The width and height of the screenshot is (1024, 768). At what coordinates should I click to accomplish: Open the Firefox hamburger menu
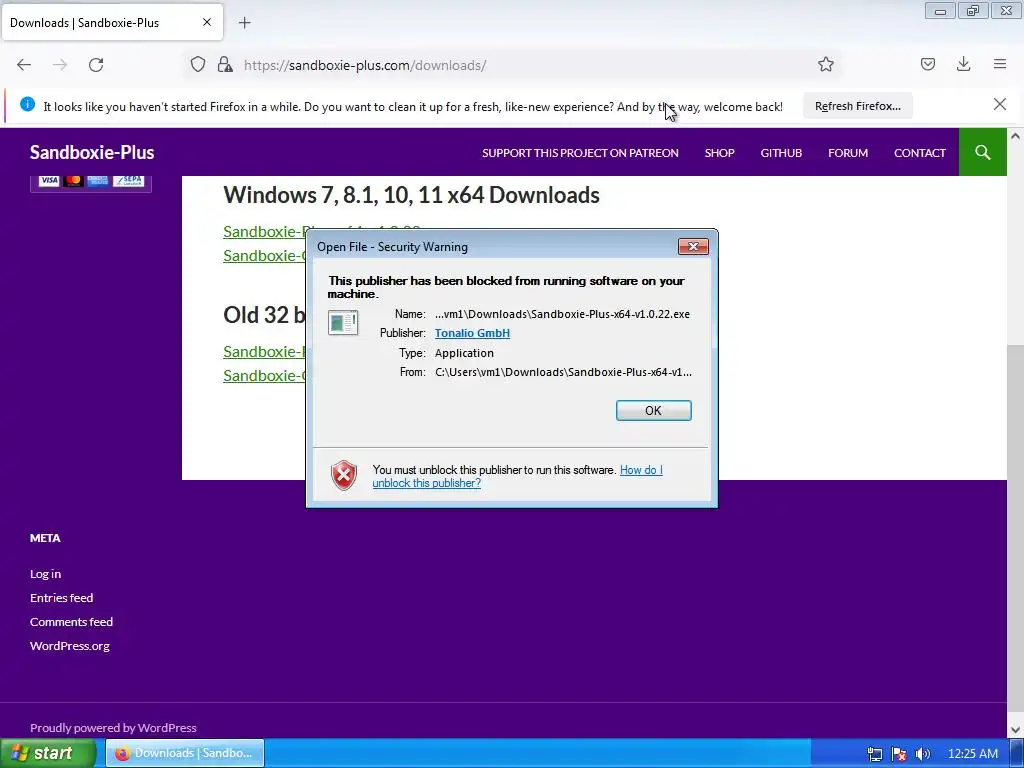pyautogui.click(x=1000, y=64)
